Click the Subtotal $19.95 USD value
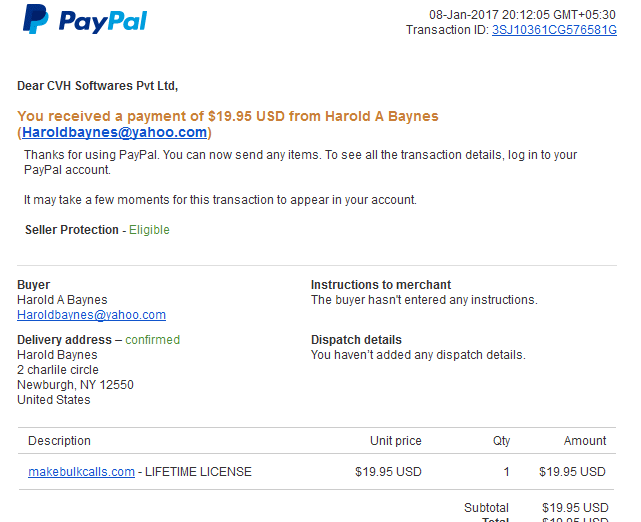 click(x=575, y=508)
